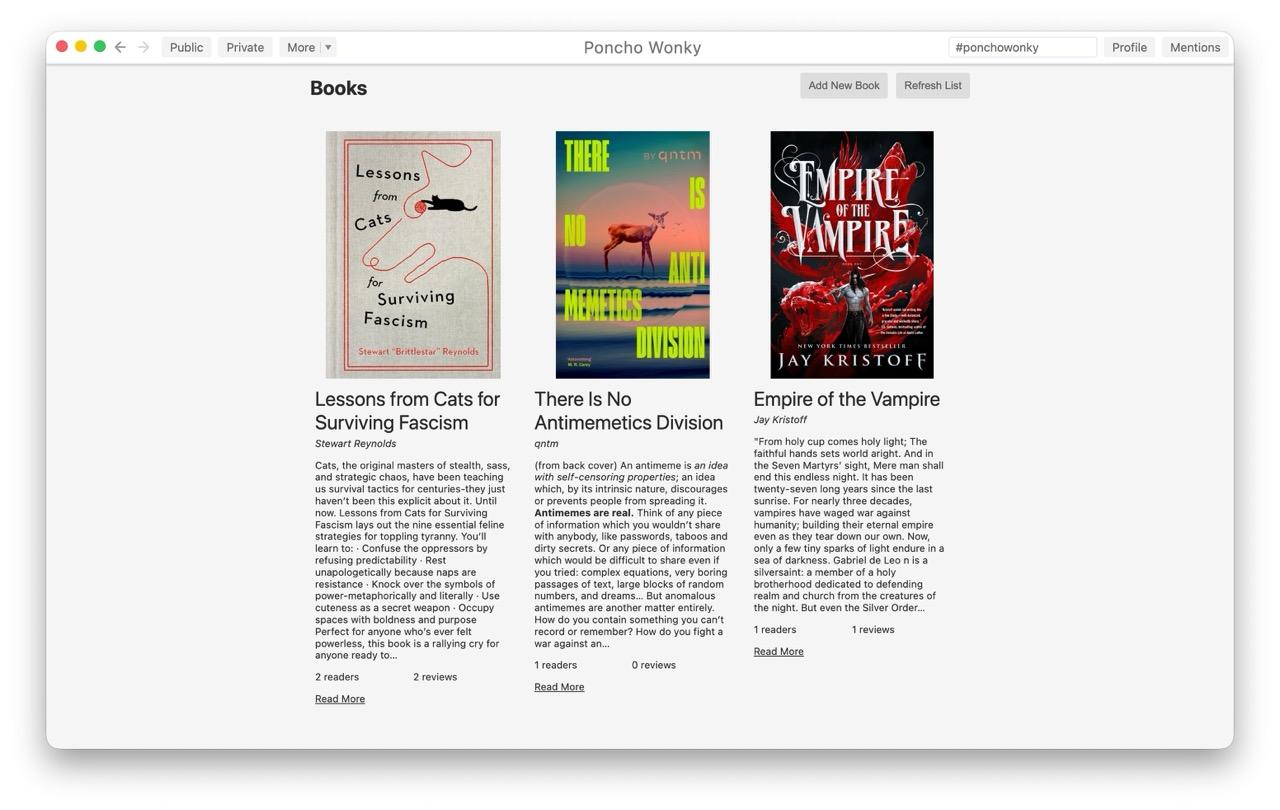Switch to the Private tab

[245, 47]
